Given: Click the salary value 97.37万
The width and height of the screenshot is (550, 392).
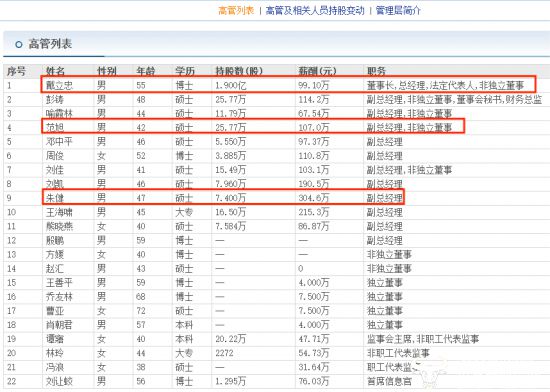Looking at the screenshot, I should (x=314, y=142).
